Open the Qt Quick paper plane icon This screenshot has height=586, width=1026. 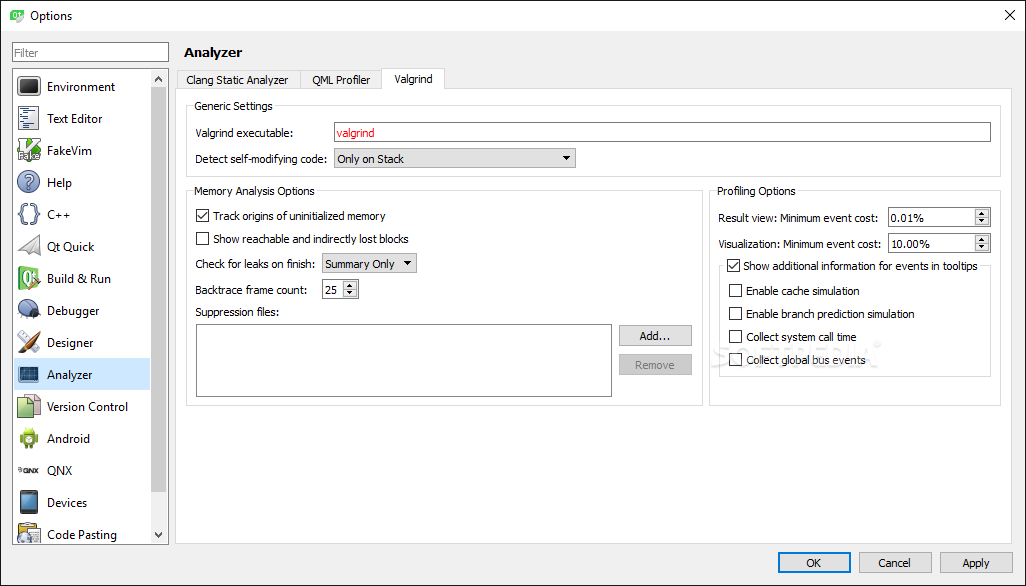(29, 247)
